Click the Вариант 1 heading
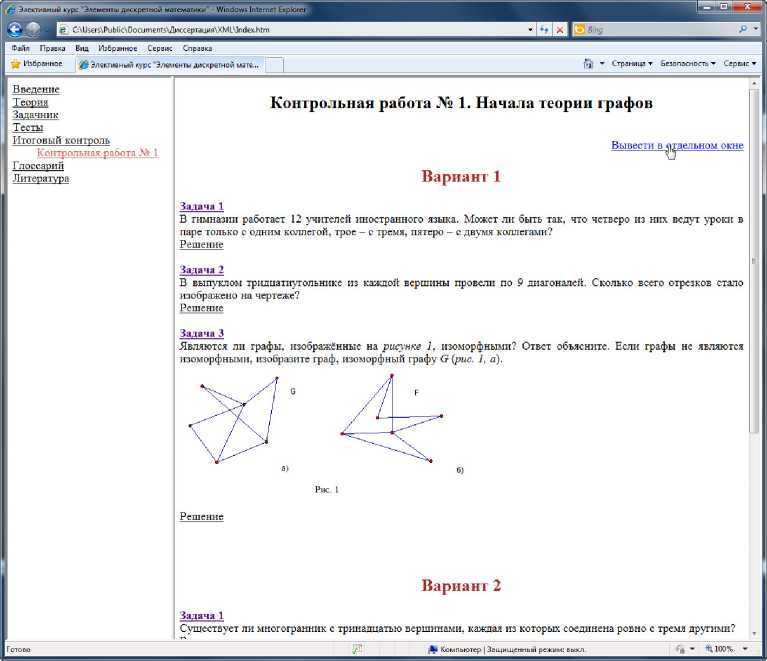The image size is (767, 661). tap(461, 177)
